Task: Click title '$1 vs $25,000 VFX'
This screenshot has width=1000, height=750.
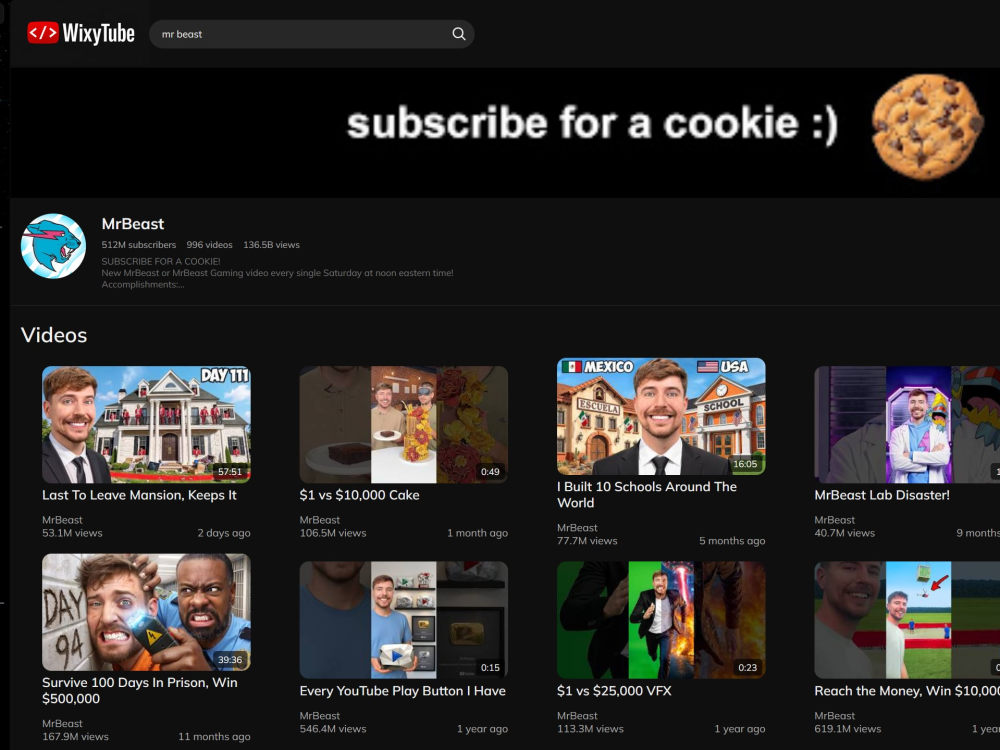Action: point(614,691)
